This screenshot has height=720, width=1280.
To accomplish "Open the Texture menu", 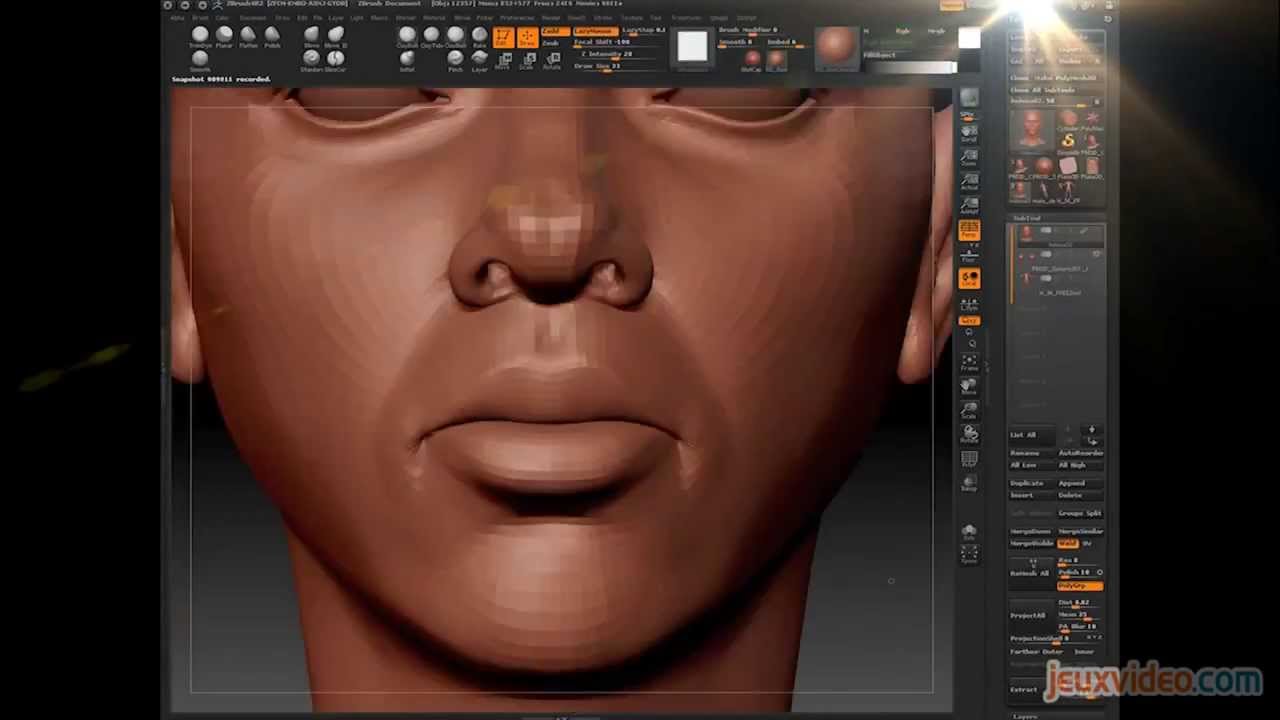I will point(632,18).
